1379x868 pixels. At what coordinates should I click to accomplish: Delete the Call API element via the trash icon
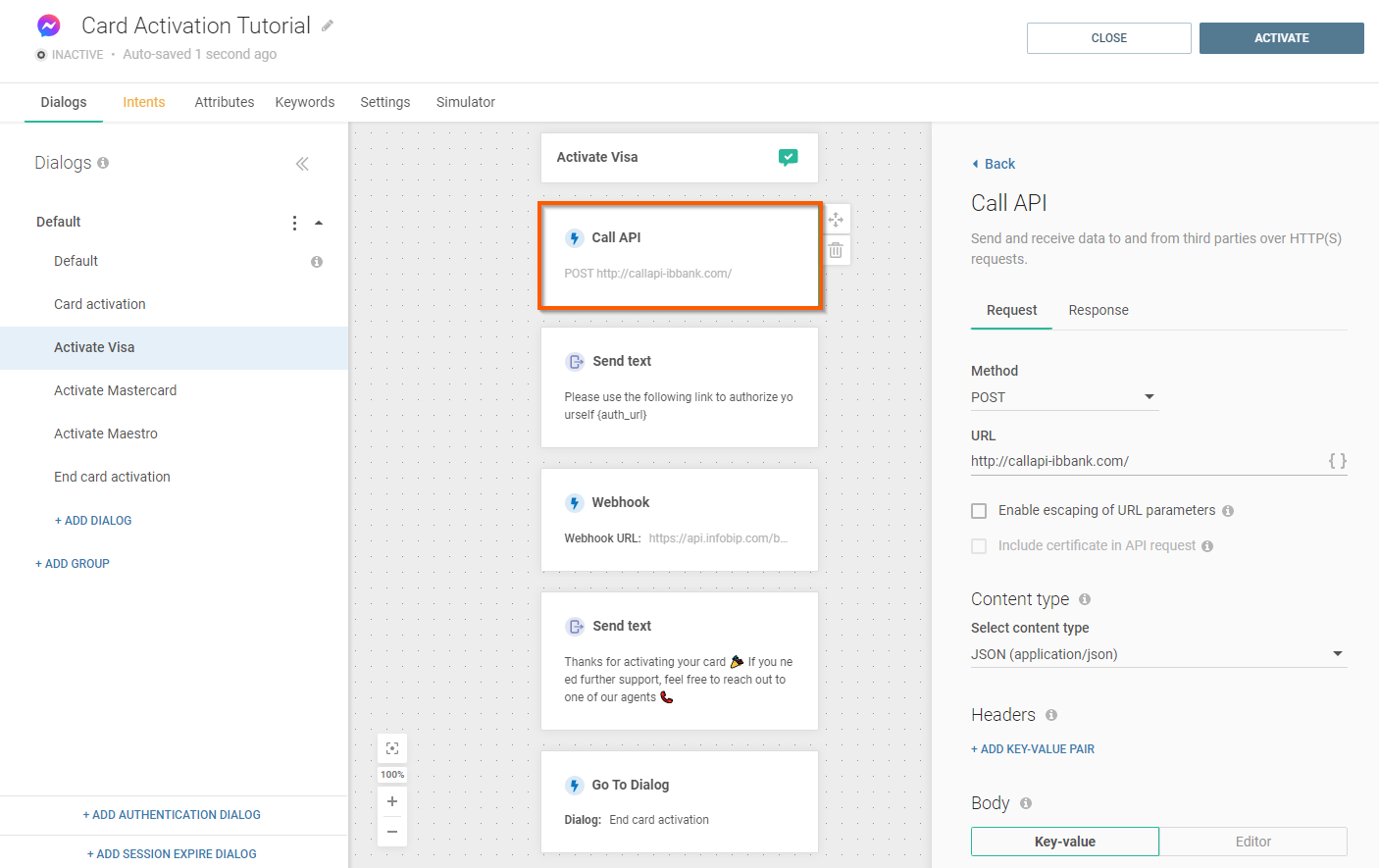click(x=836, y=250)
